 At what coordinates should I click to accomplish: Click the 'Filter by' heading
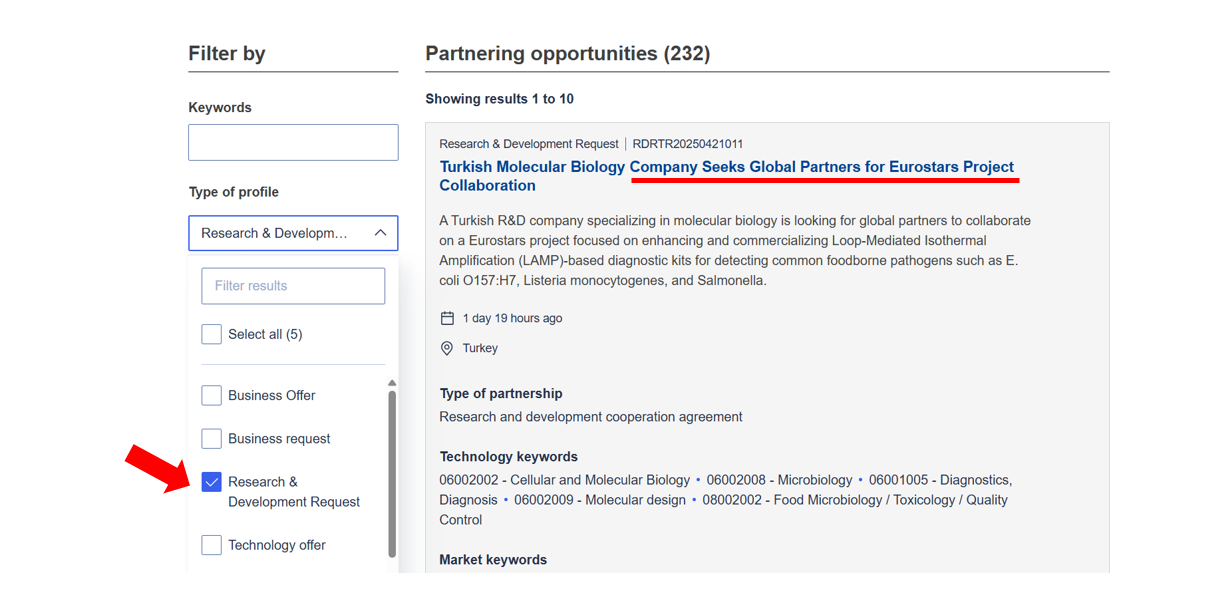pyautogui.click(x=227, y=54)
